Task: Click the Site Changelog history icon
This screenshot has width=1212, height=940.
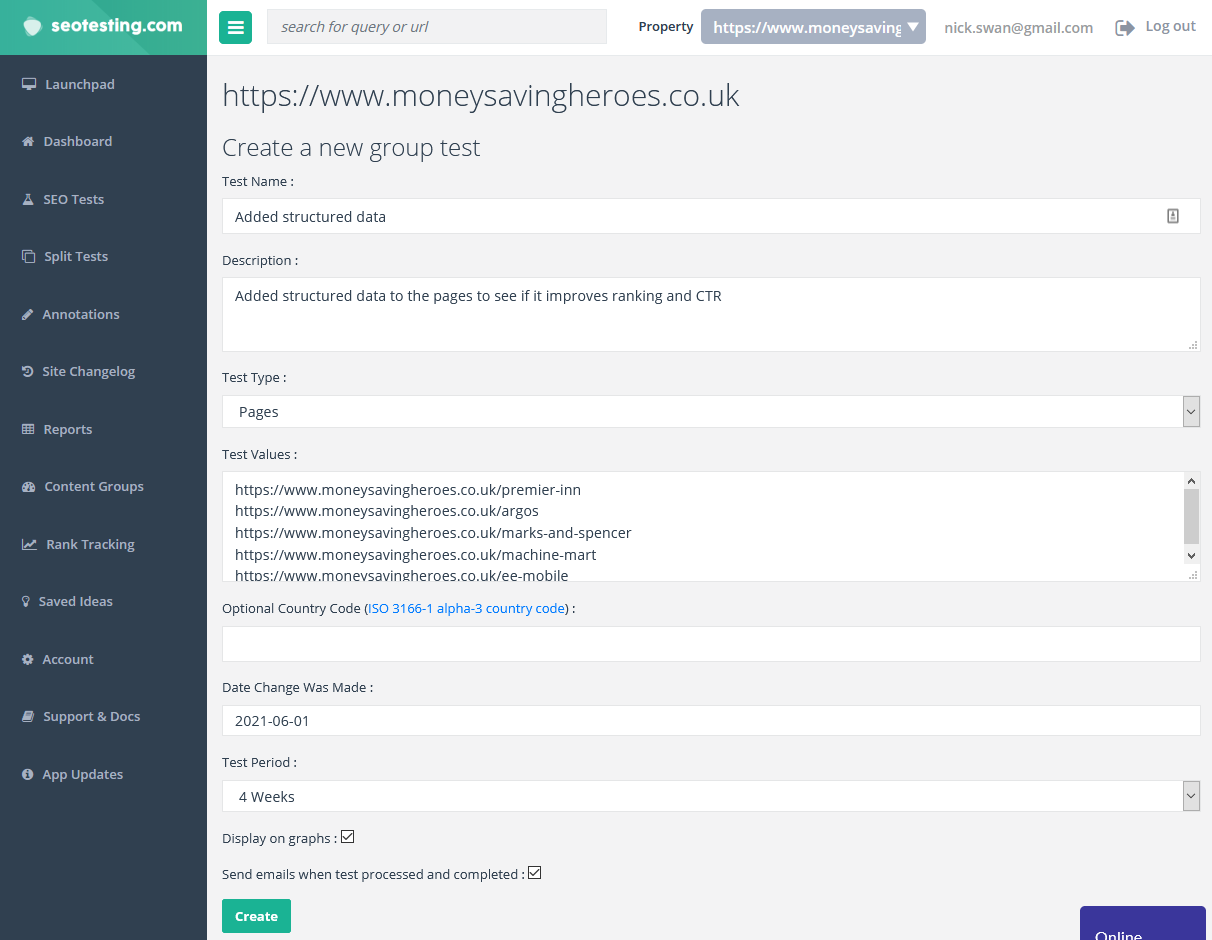Action: (x=28, y=371)
